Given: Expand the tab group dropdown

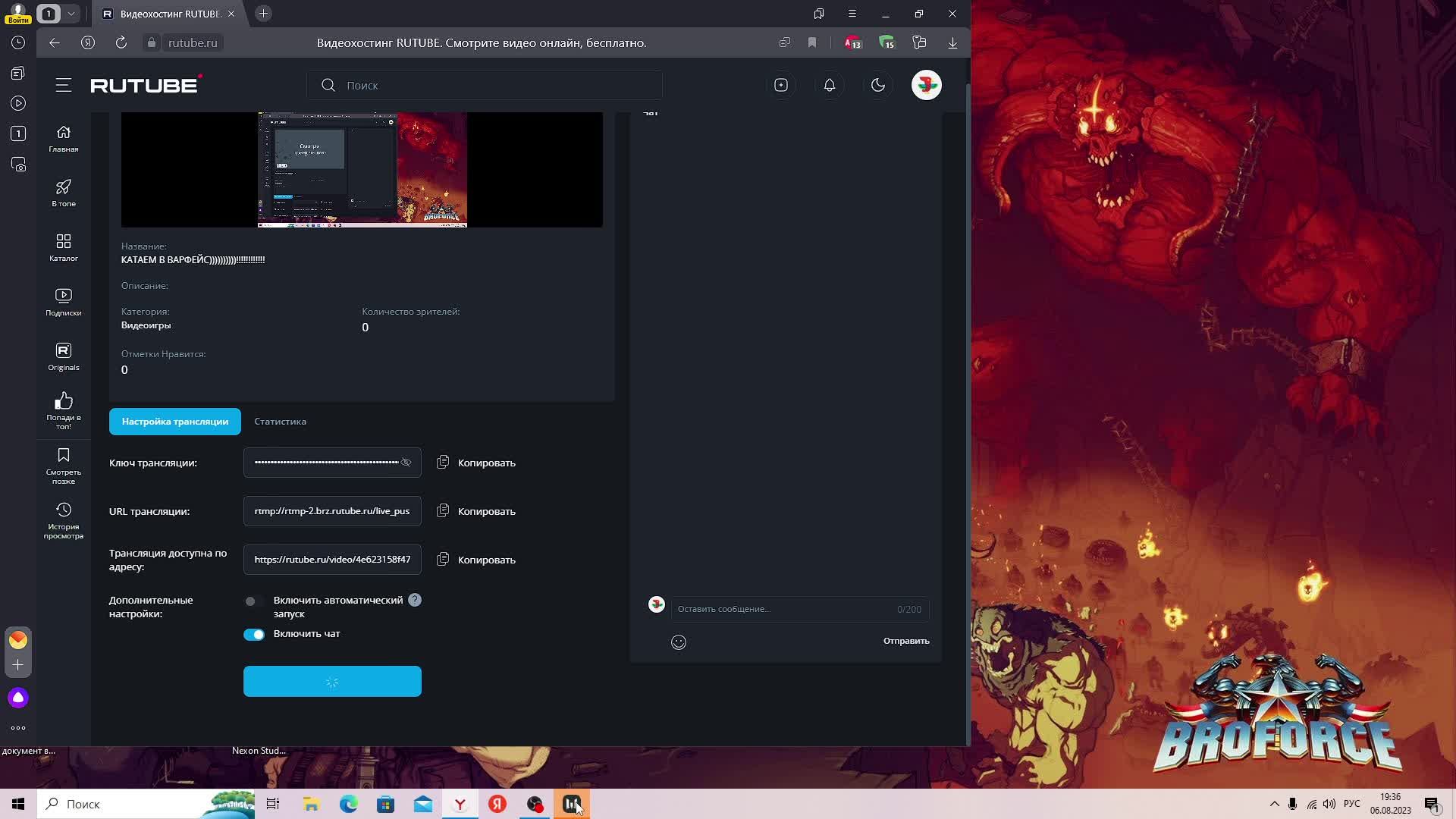Looking at the screenshot, I should [71, 14].
